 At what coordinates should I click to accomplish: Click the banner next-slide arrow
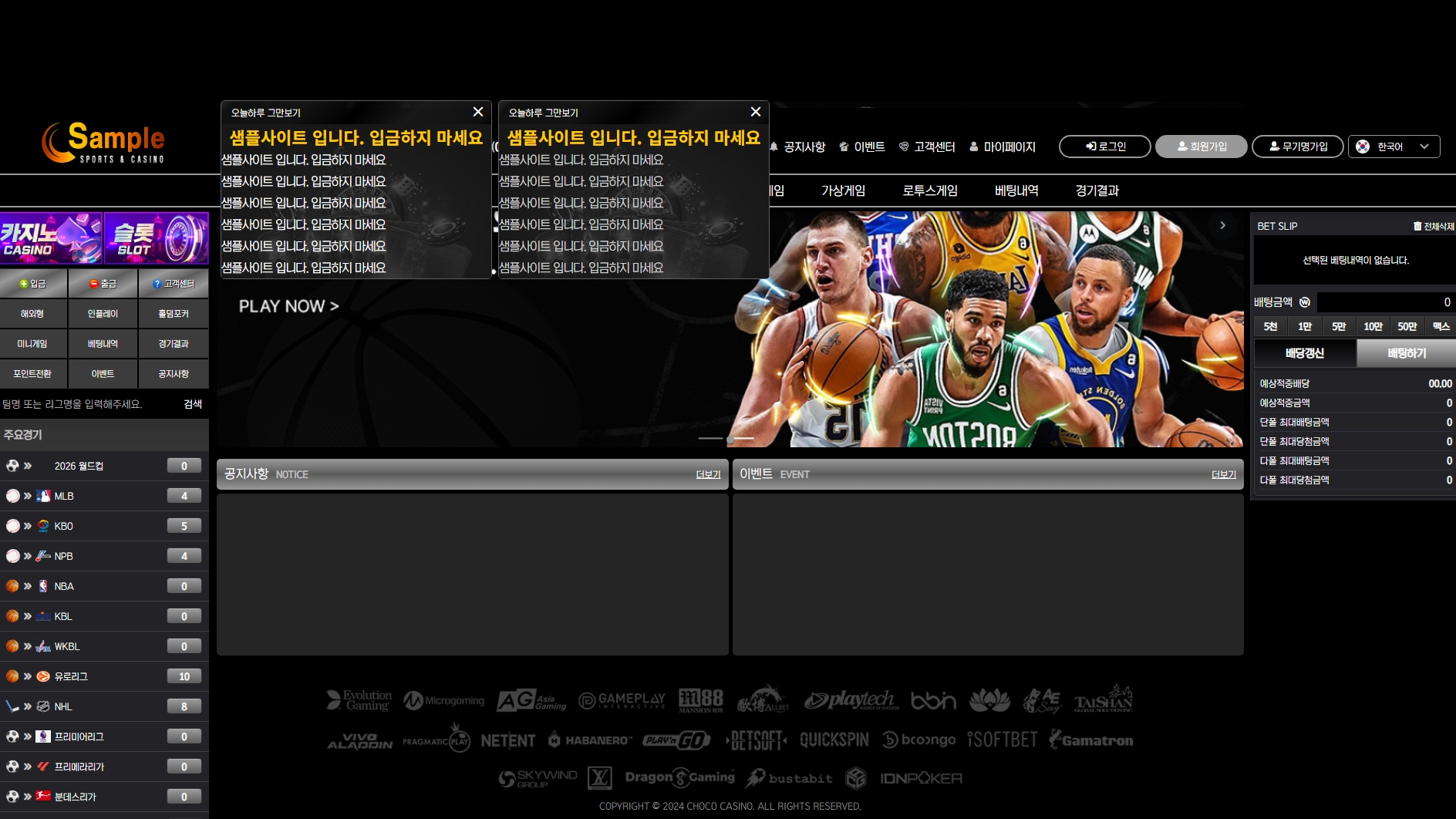1222,226
